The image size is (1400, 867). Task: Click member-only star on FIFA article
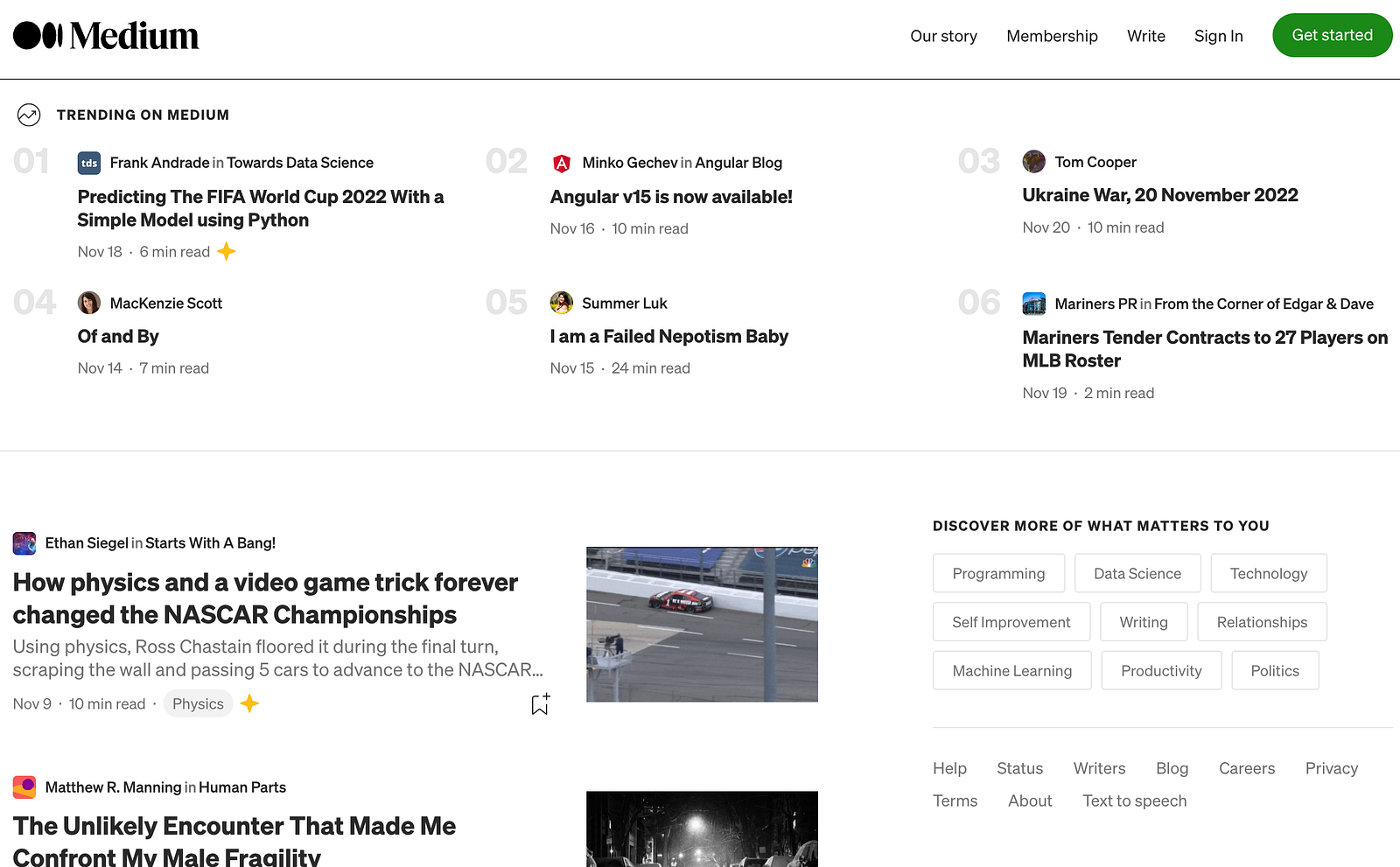227,252
